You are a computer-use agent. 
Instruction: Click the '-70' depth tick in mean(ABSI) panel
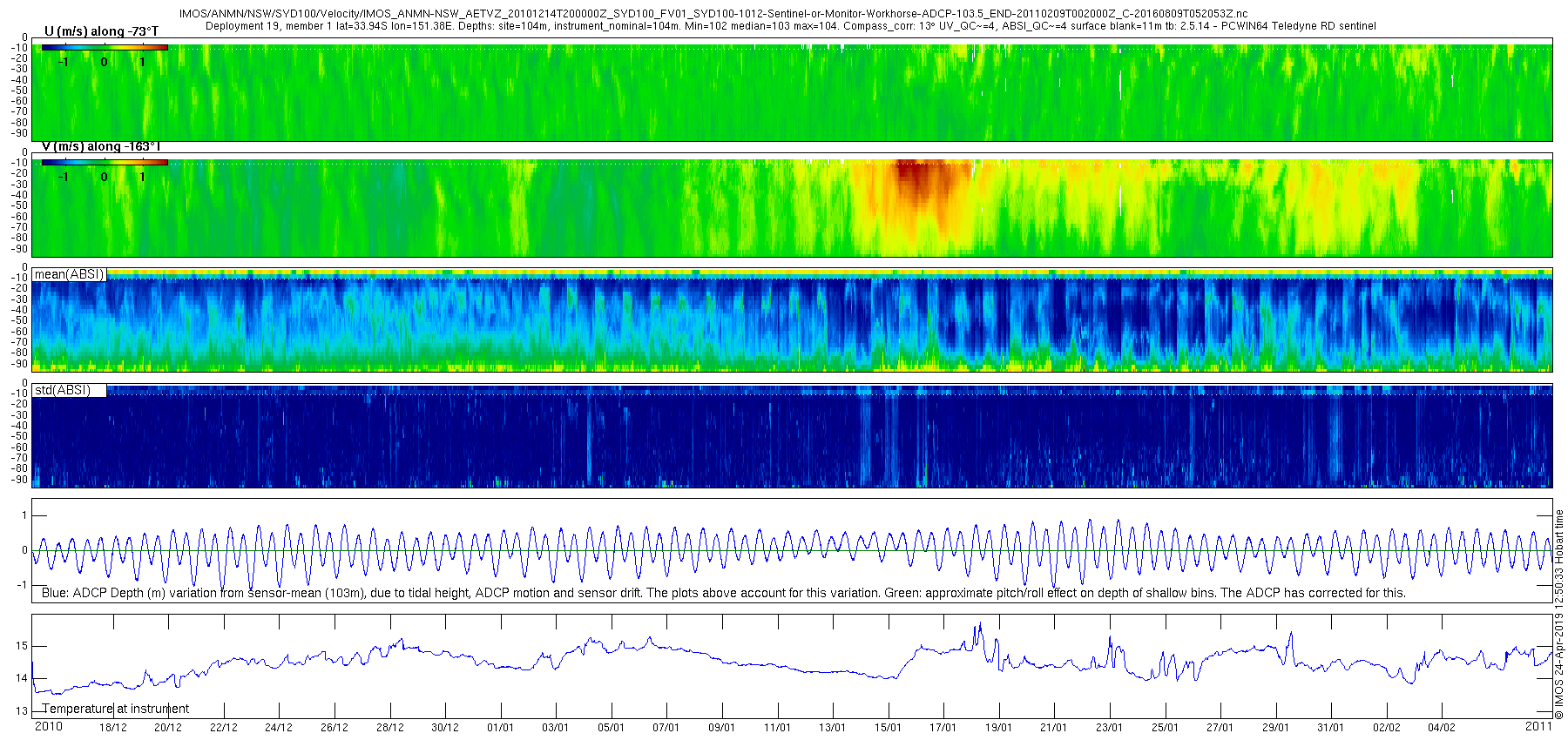(18, 342)
